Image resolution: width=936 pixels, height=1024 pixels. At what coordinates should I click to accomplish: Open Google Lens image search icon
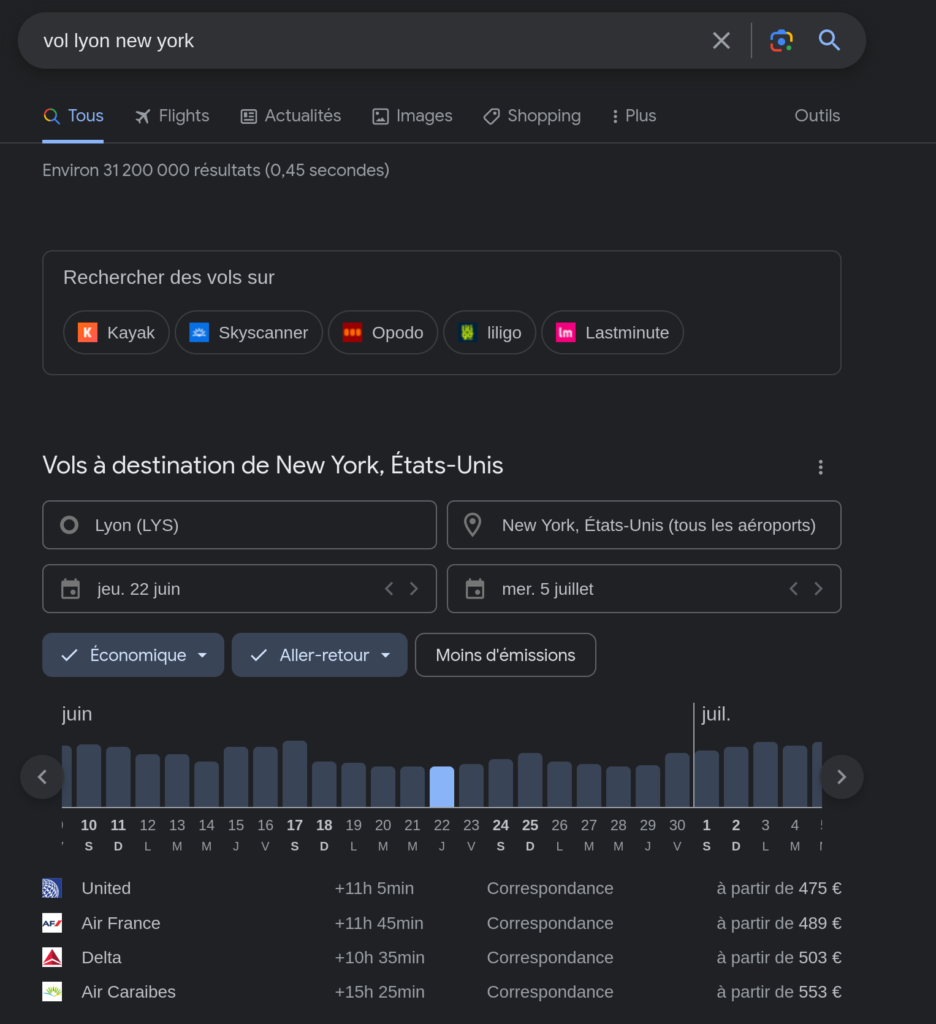(781, 40)
